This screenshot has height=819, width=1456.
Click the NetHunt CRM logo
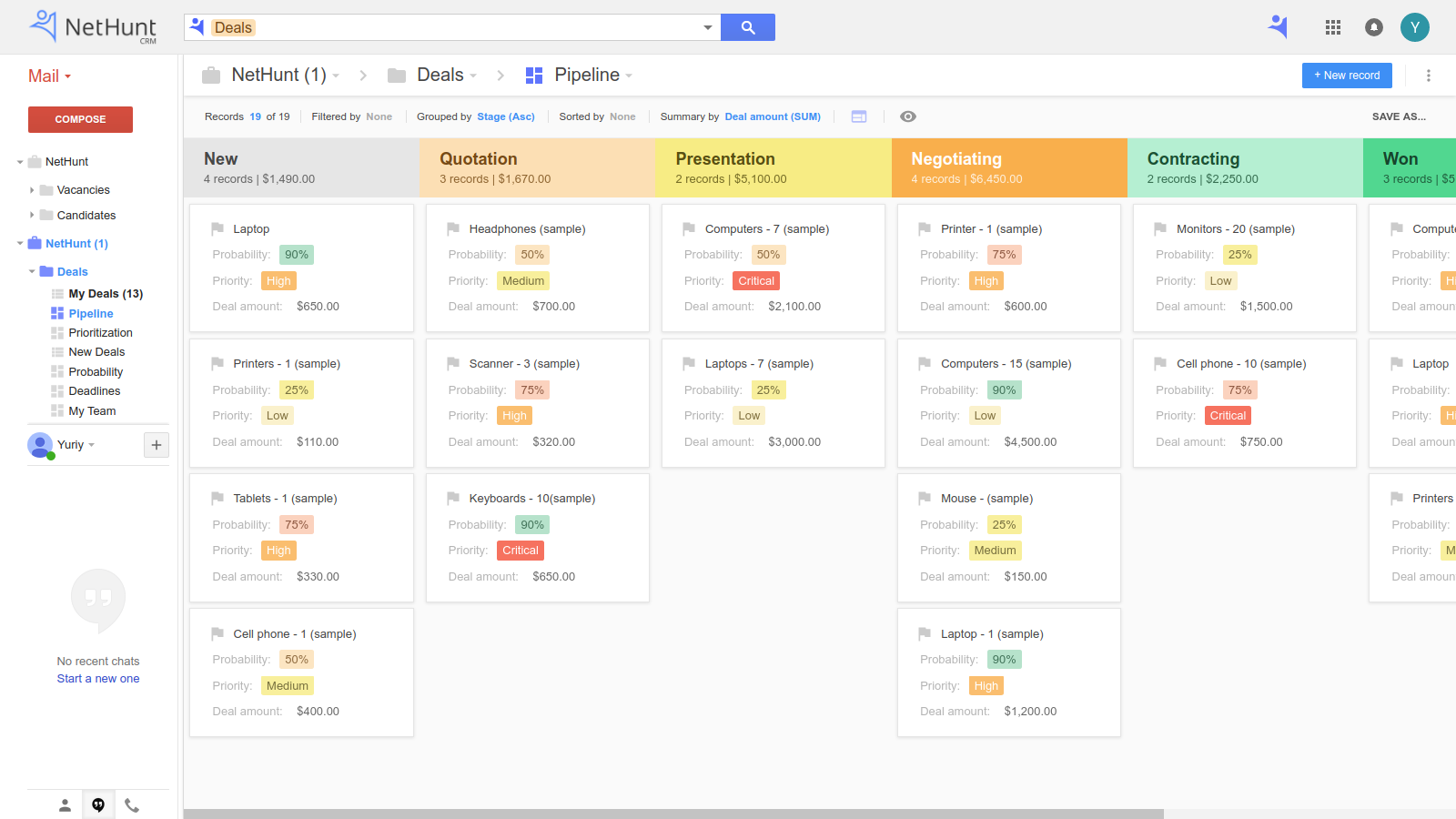coord(93,27)
